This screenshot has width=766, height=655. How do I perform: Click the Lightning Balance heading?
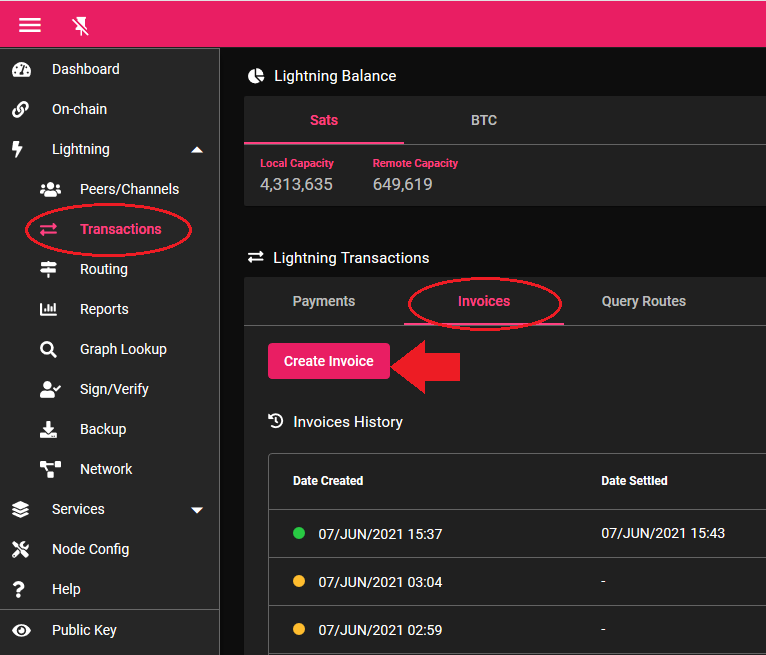[335, 76]
